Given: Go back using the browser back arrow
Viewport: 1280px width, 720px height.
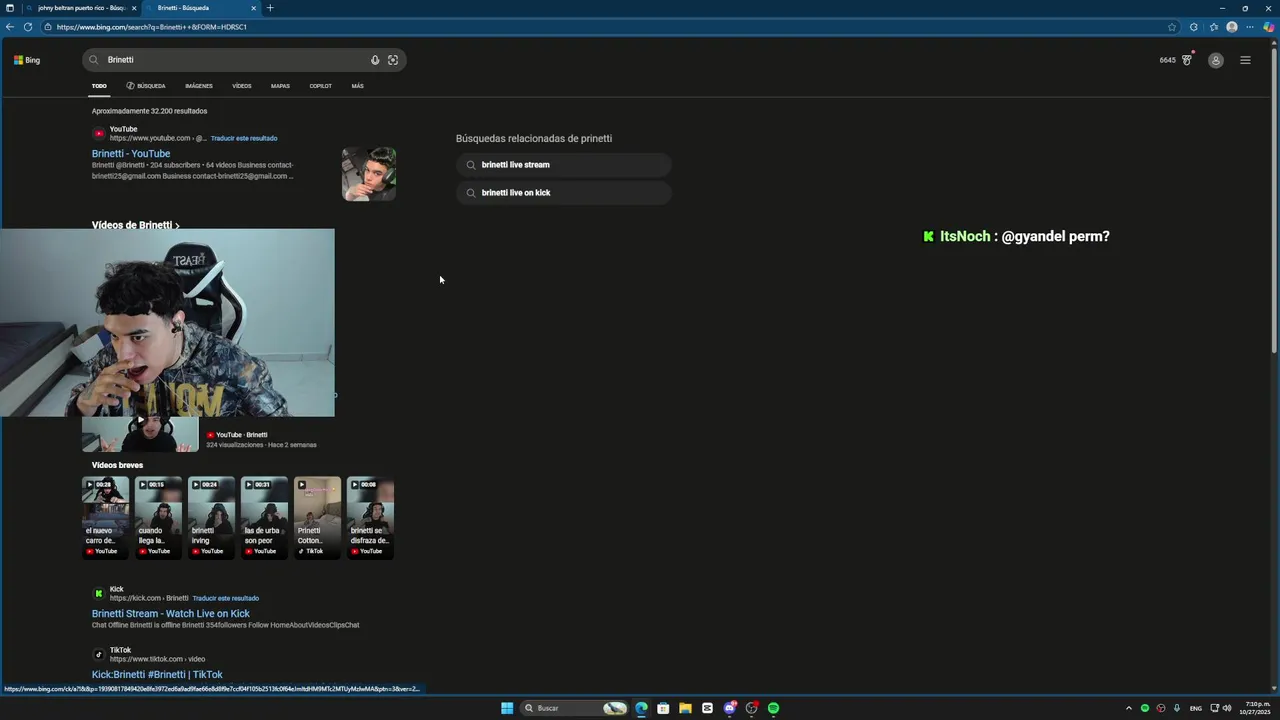Looking at the screenshot, I should (10, 27).
